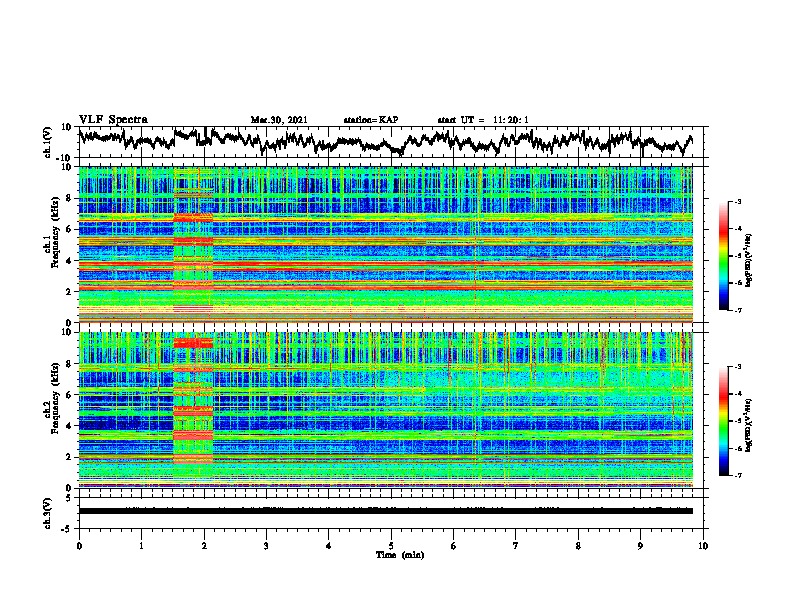Click the "Time (min)" axis title
The image size is (792, 612).
[x=400, y=555]
